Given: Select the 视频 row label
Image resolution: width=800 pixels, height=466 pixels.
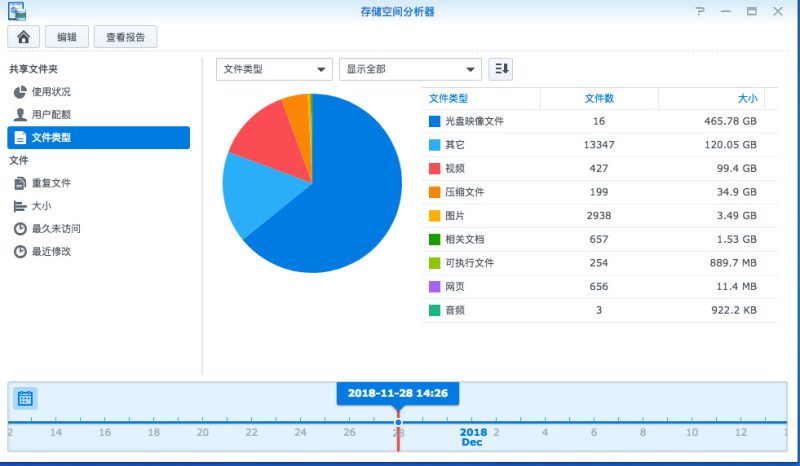Looking at the screenshot, I should pyautogui.click(x=455, y=168).
